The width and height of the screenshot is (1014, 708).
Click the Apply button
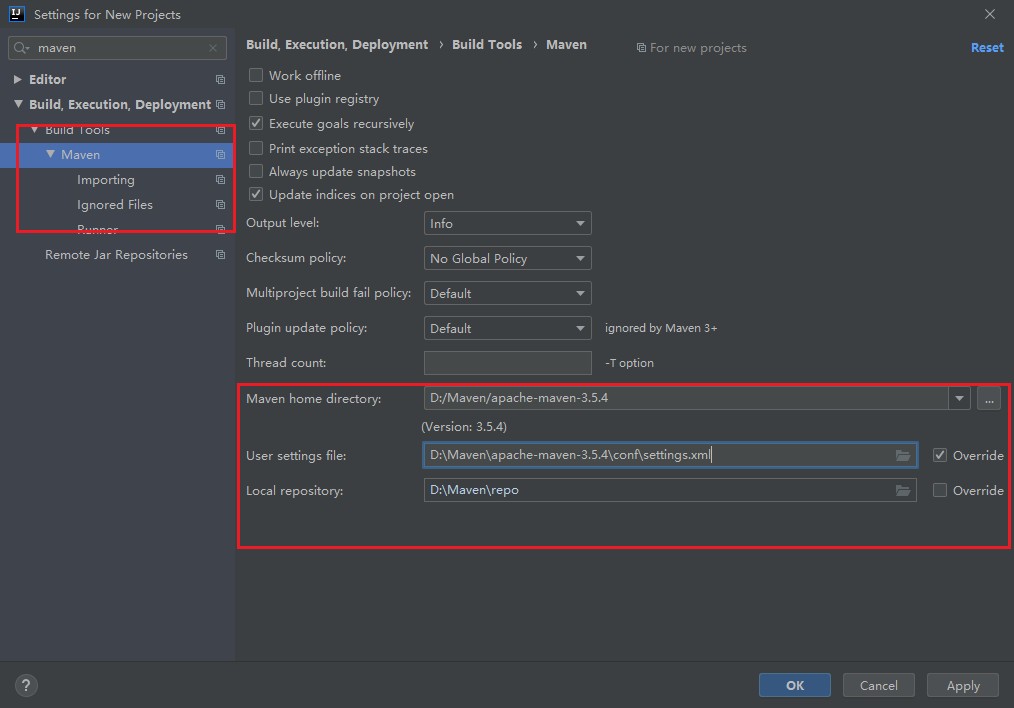point(963,685)
